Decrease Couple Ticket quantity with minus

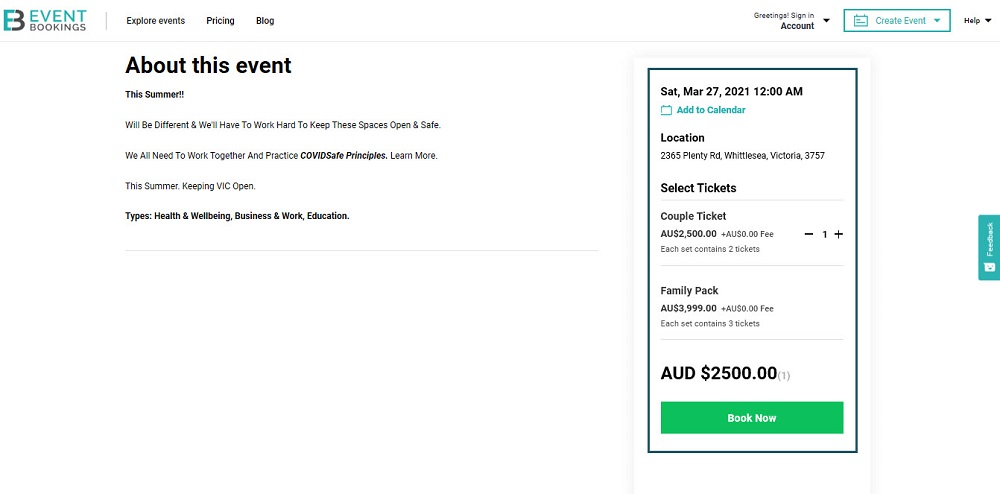[809, 235]
